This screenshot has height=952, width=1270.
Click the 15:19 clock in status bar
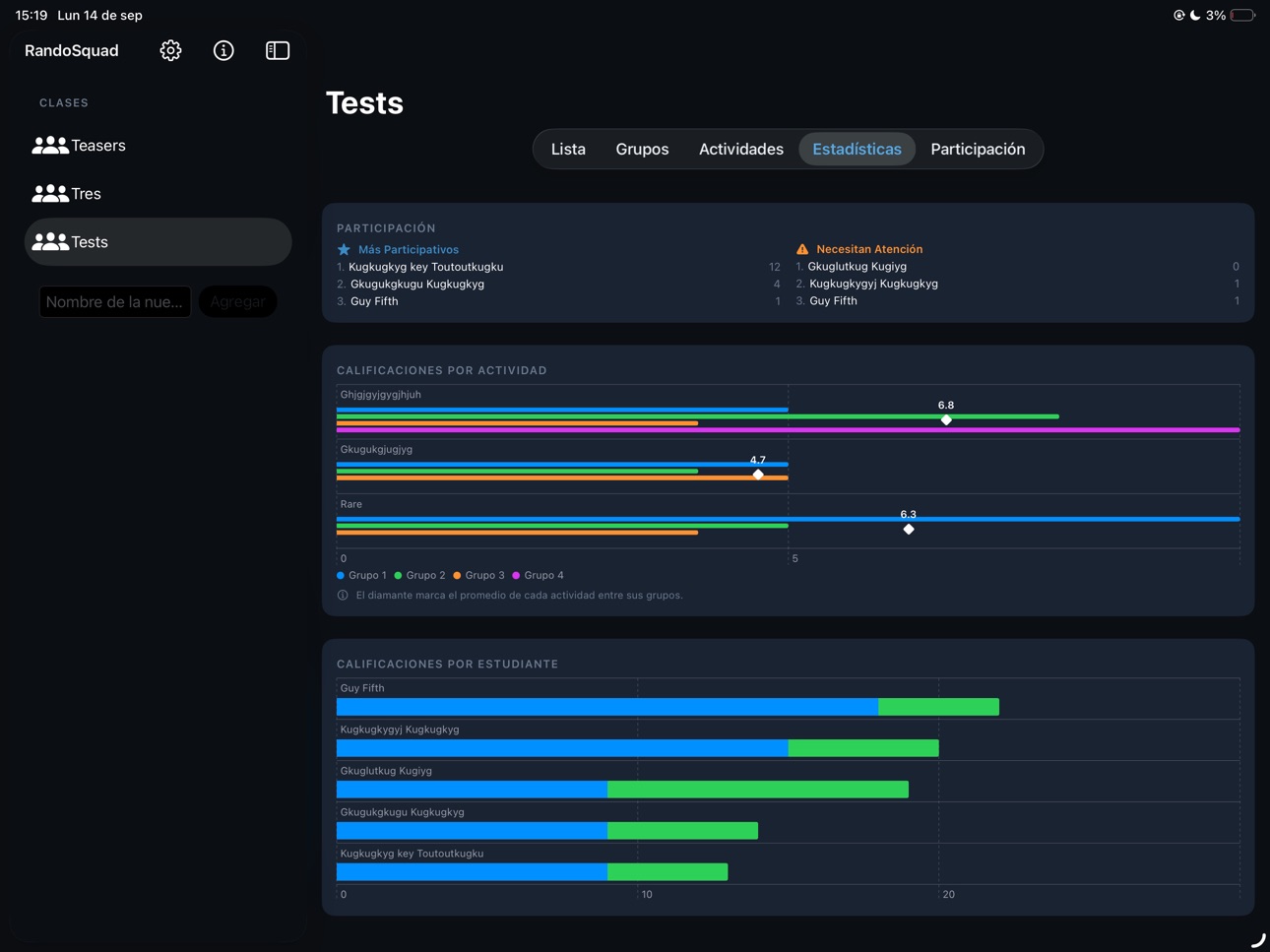(x=32, y=16)
